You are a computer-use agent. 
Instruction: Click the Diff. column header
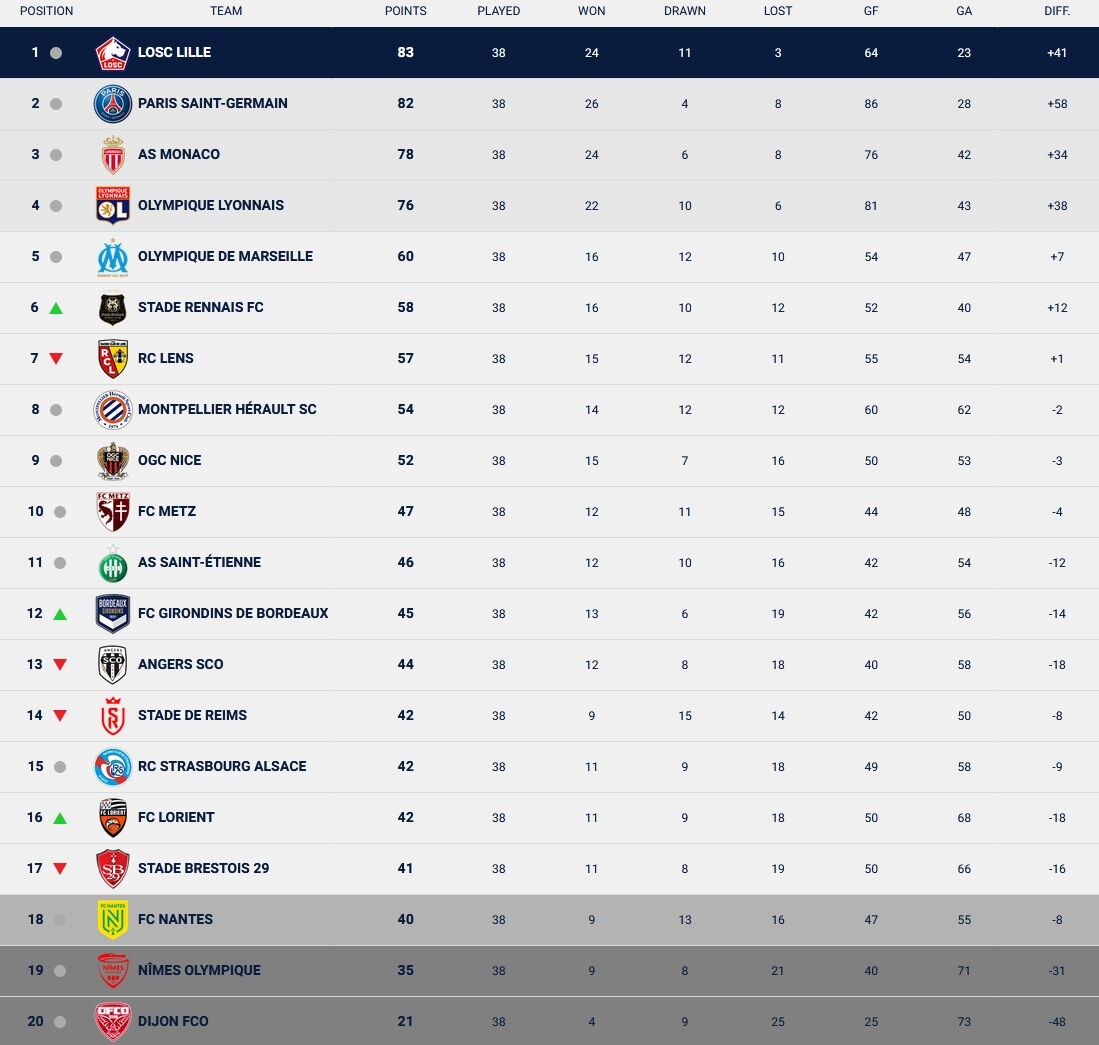(x=1056, y=11)
